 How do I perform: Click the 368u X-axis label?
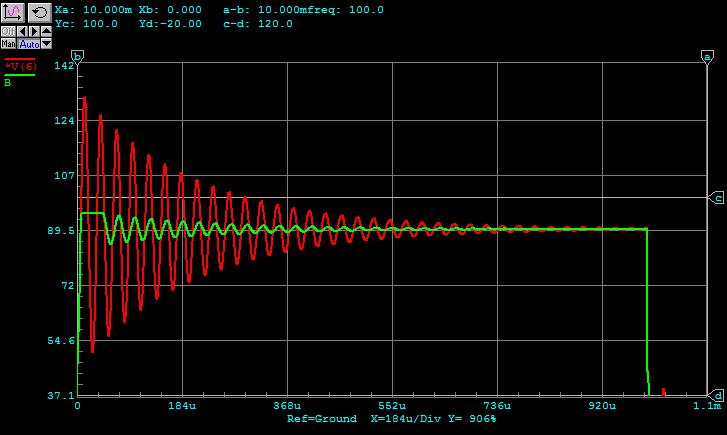coord(287,406)
